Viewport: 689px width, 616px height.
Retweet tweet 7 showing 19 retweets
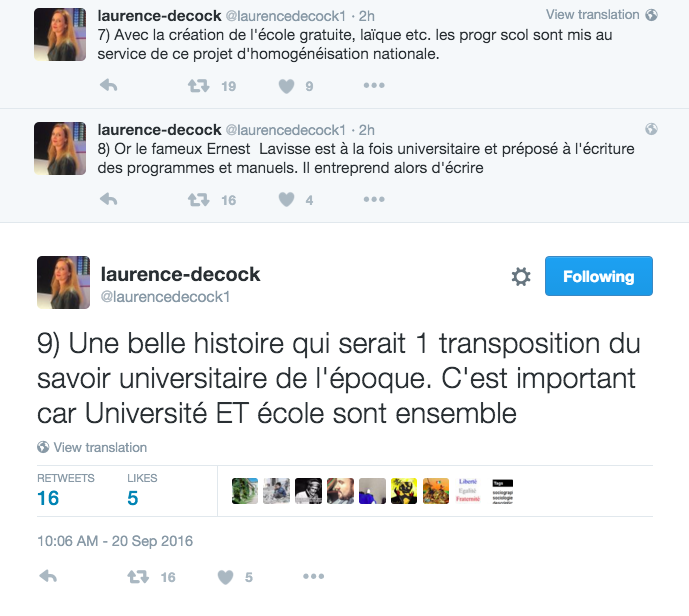point(199,85)
